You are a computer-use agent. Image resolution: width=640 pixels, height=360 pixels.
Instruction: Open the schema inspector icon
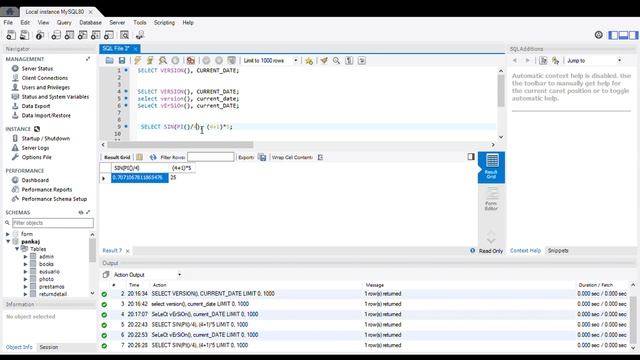(40, 35)
